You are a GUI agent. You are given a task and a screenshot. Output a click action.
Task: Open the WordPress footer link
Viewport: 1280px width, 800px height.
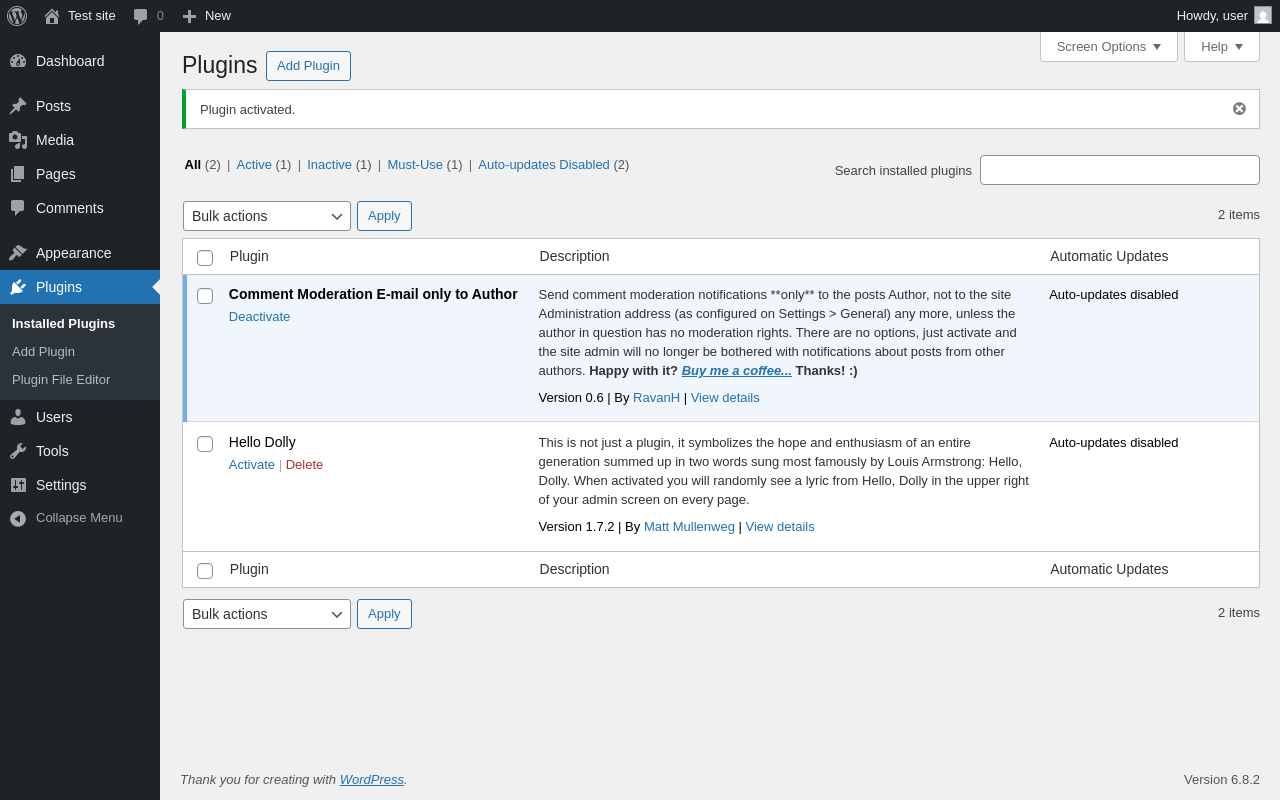pos(372,780)
